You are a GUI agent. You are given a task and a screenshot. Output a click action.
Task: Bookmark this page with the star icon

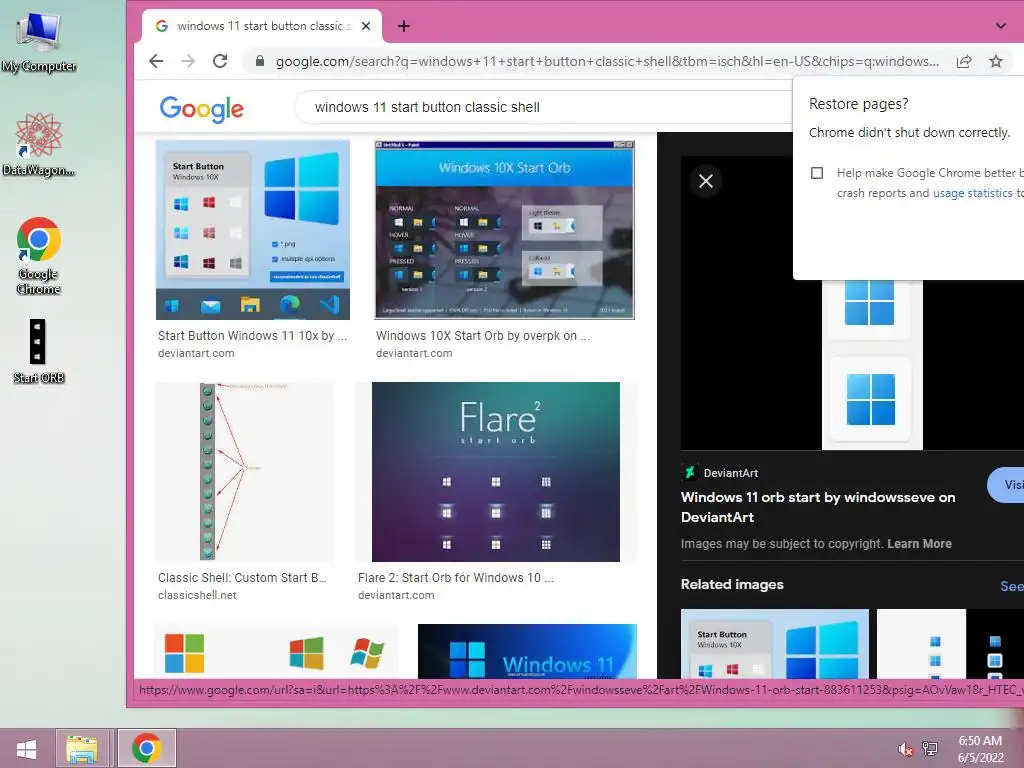995,61
